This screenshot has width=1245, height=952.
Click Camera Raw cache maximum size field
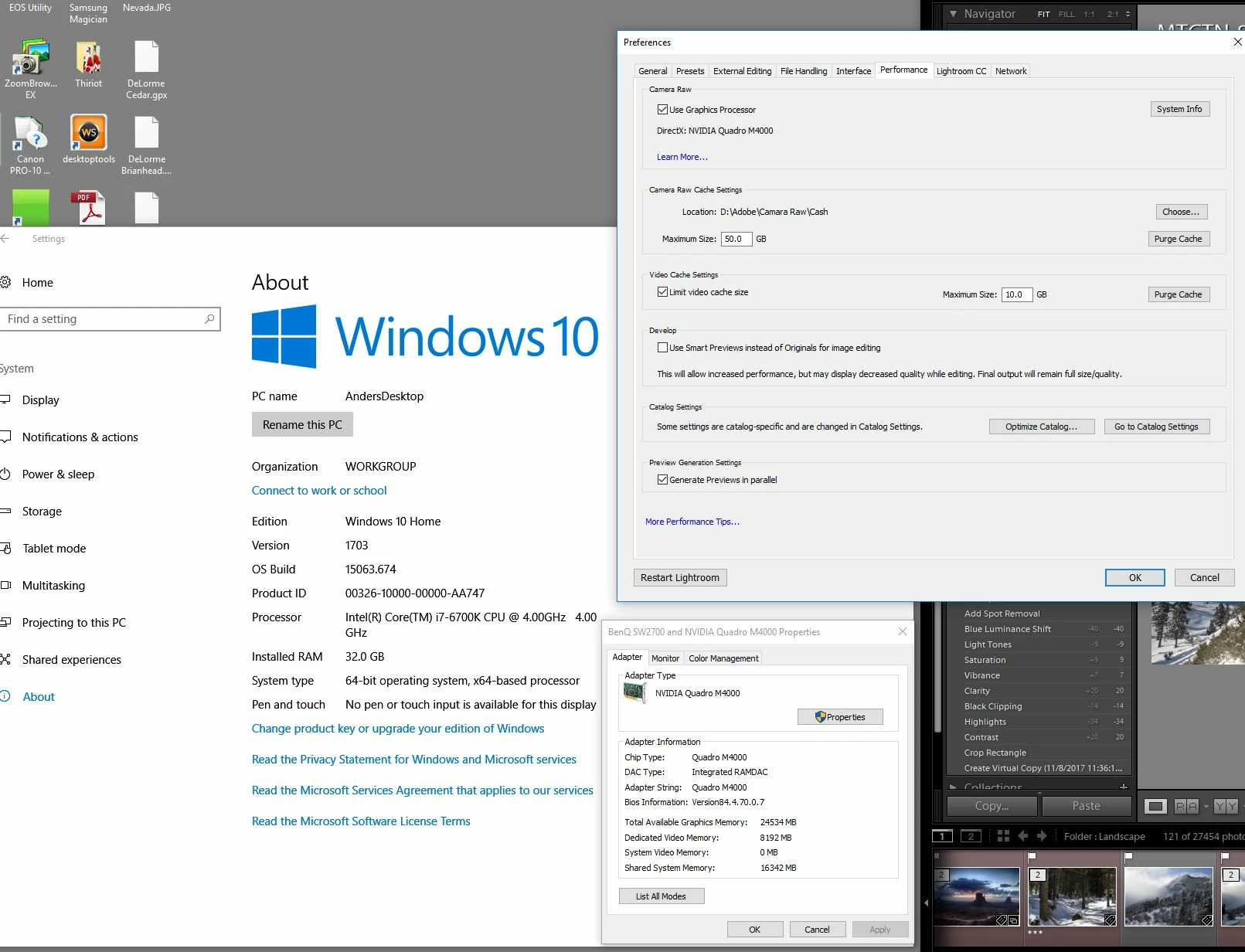tap(736, 239)
